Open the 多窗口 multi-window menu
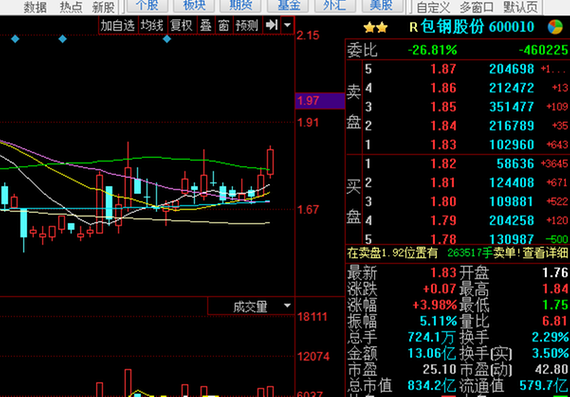Viewport: 570px width, 397px height. [x=477, y=7]
